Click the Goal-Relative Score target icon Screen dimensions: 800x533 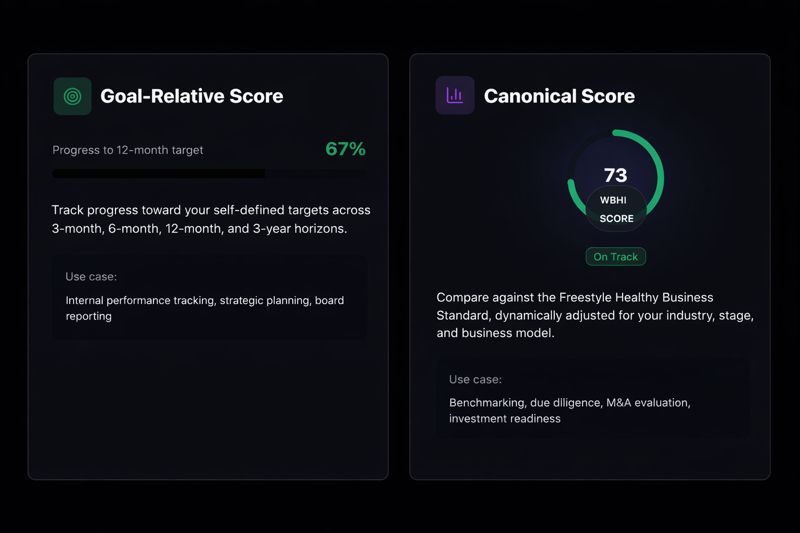tap(72, 96)
